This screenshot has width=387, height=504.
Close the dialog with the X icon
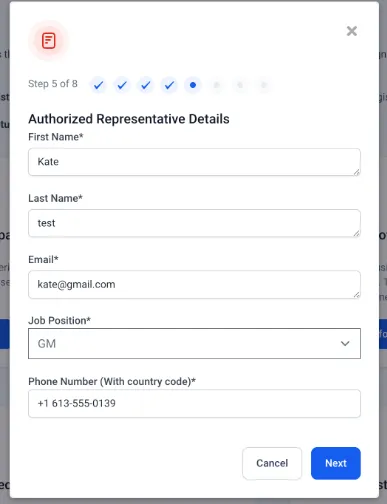352,31
